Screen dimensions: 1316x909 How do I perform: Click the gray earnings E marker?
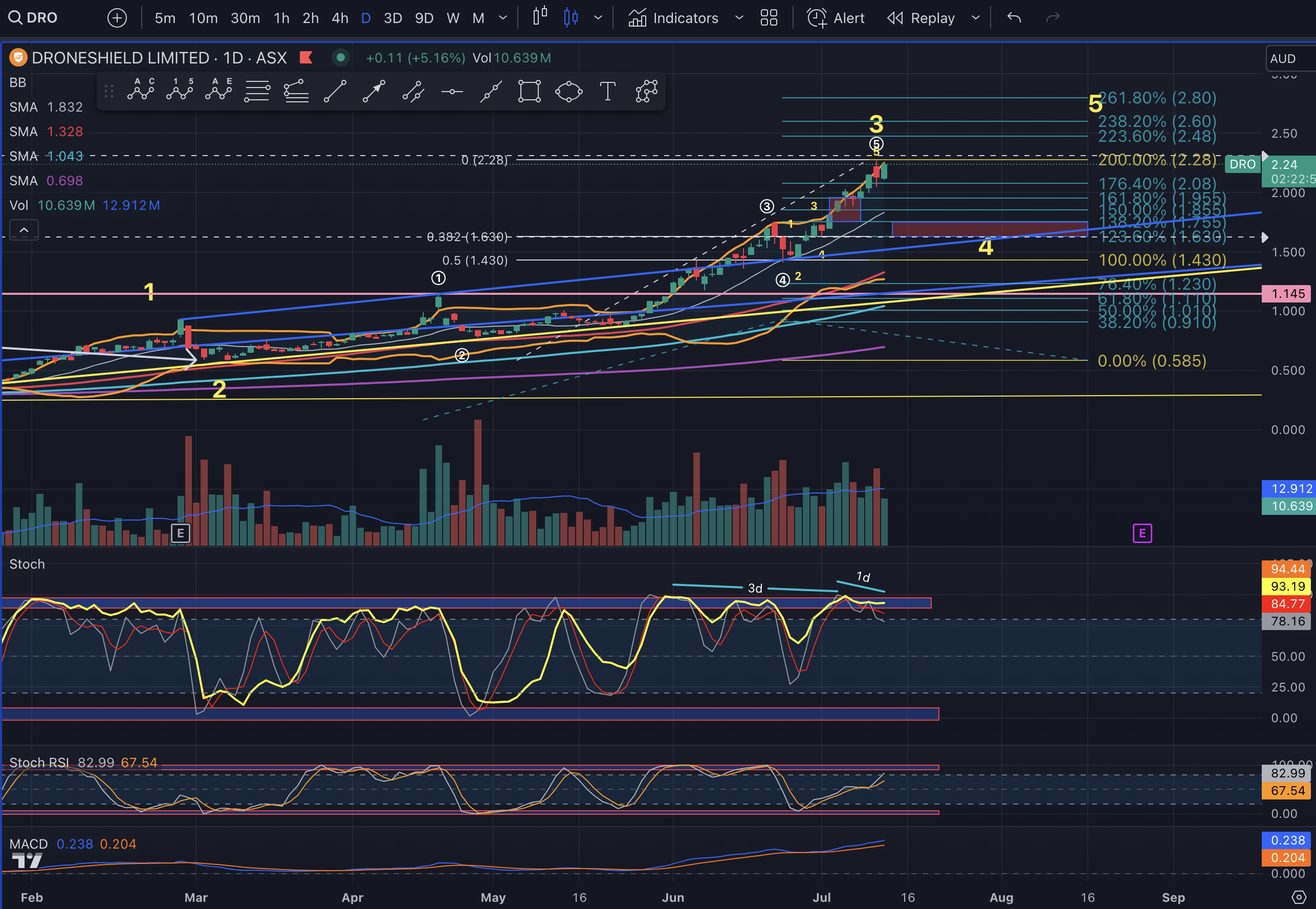click(181, 533)
